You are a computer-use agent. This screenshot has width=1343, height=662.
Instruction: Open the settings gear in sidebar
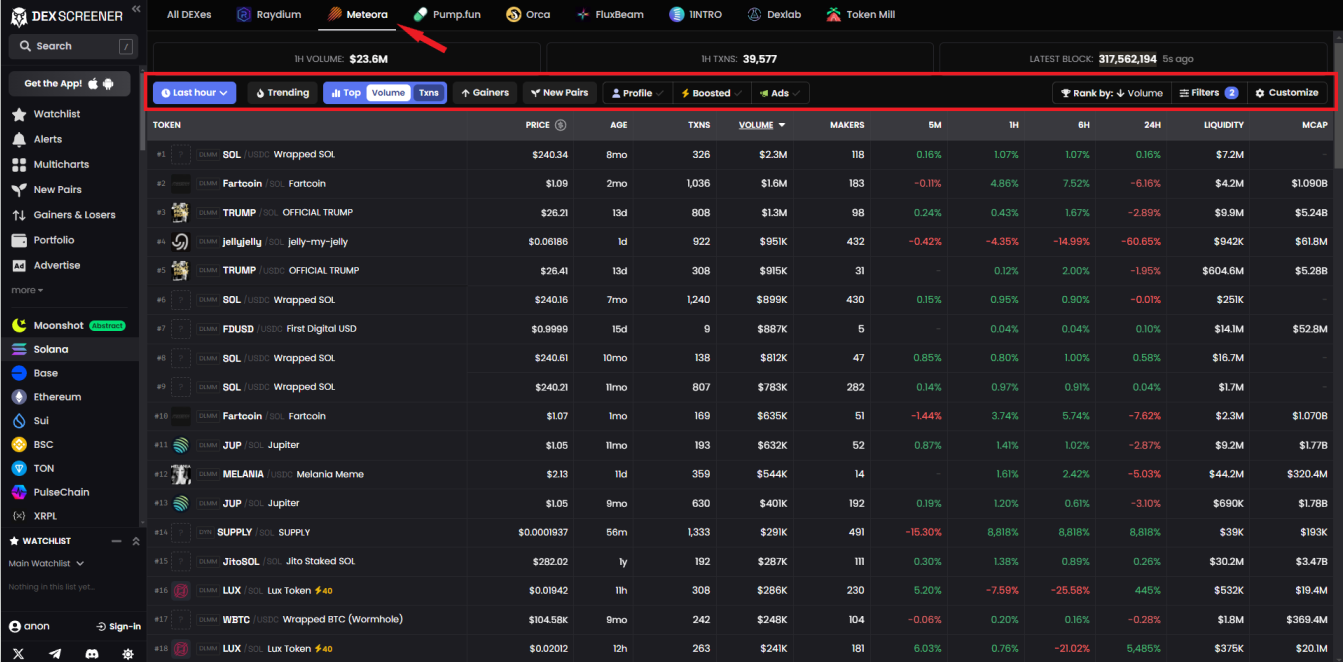pos(128,653)
